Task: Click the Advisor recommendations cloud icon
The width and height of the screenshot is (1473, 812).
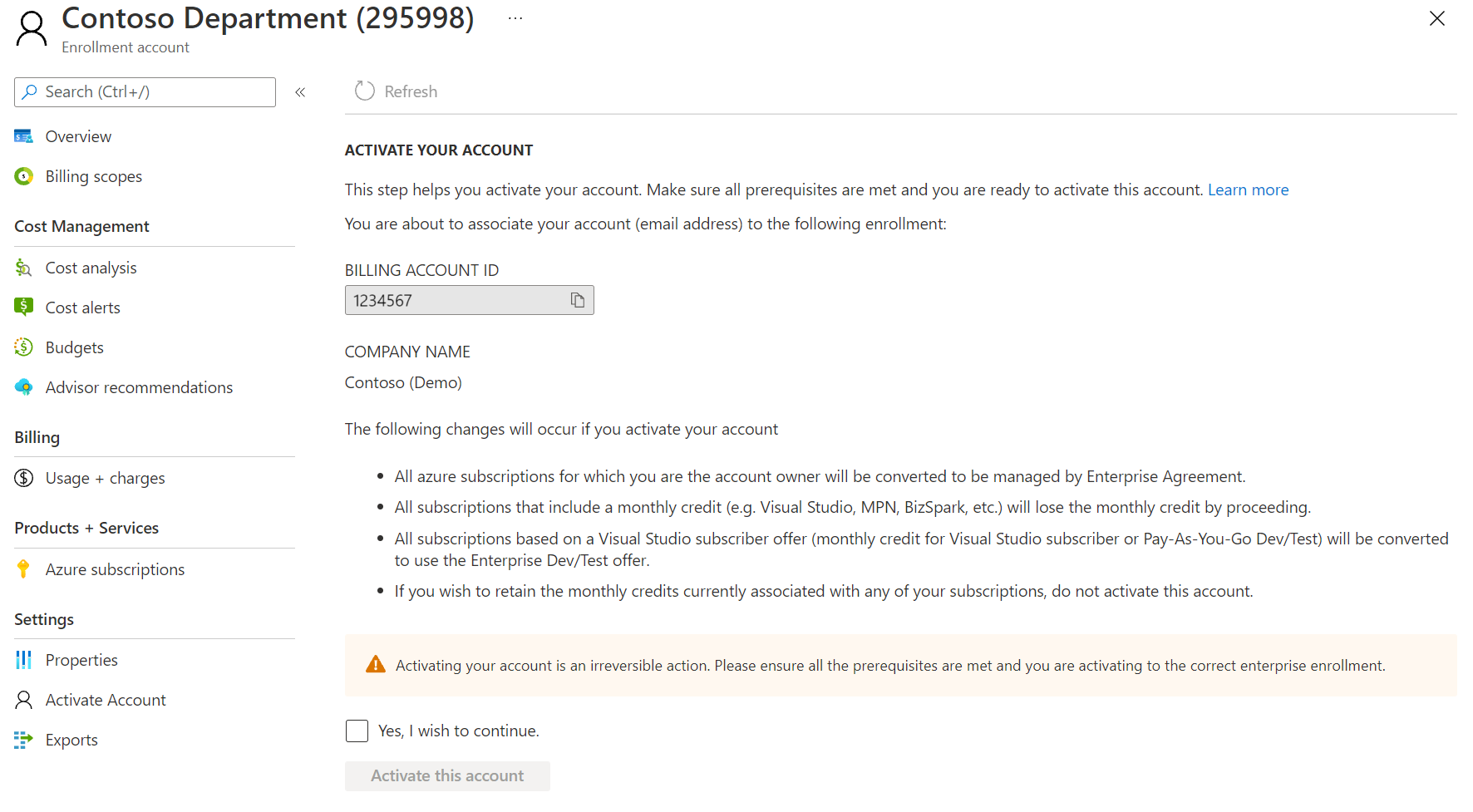Action: 23,387
